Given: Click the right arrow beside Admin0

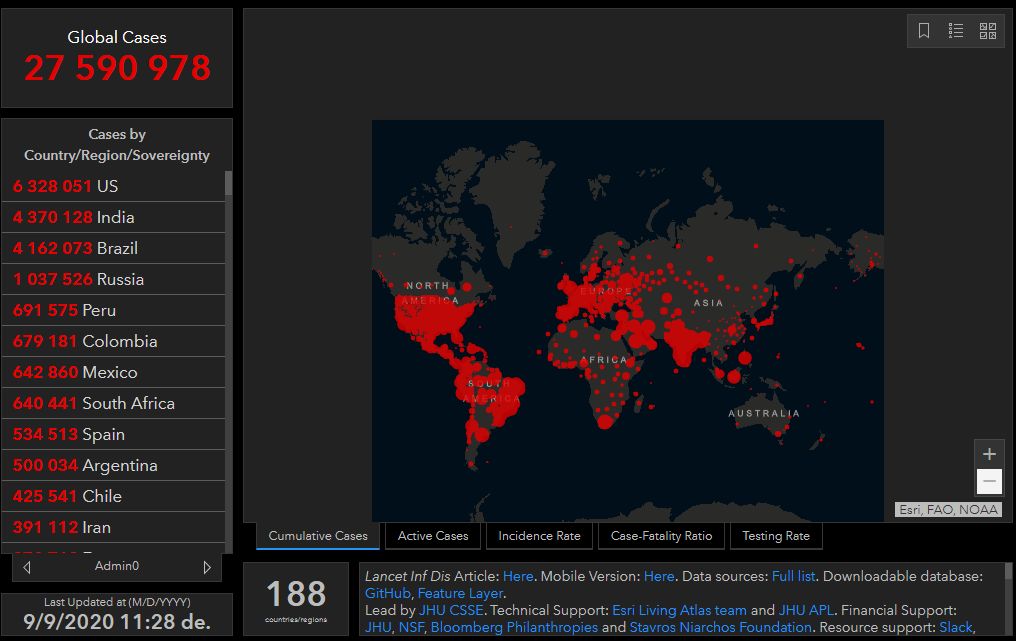Looking at the screenshot, I should pos(207,567).
